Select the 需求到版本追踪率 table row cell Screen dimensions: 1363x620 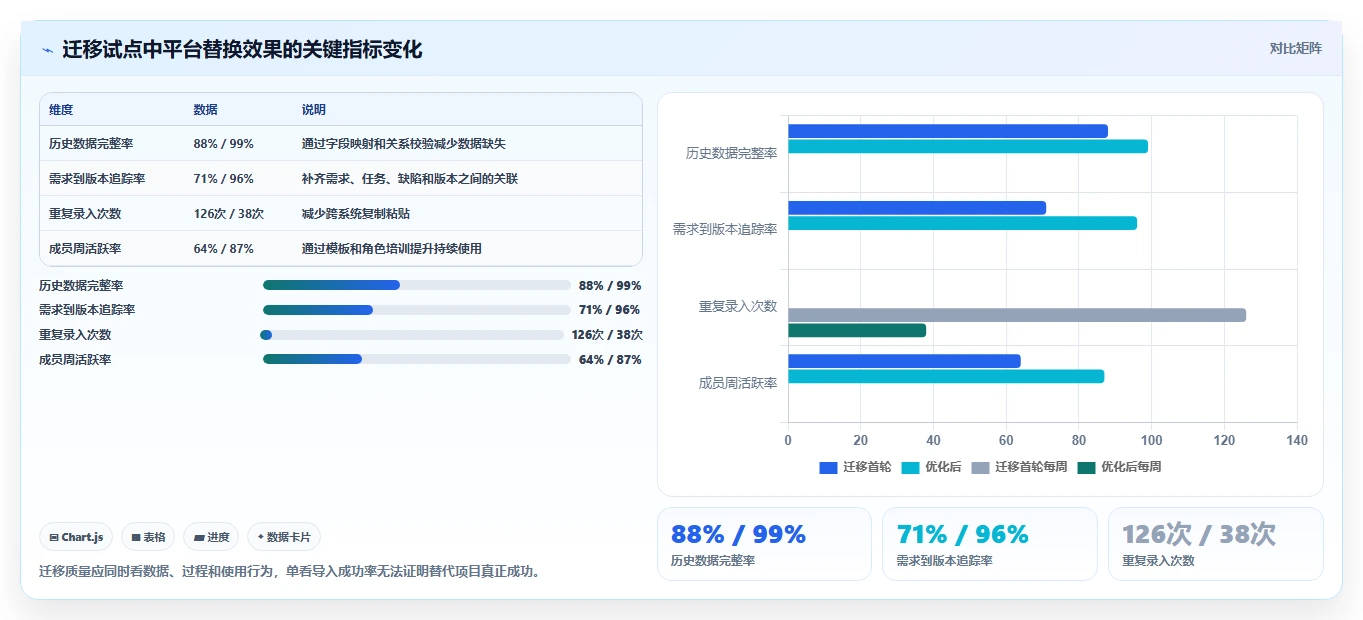(x=97, y=178)
